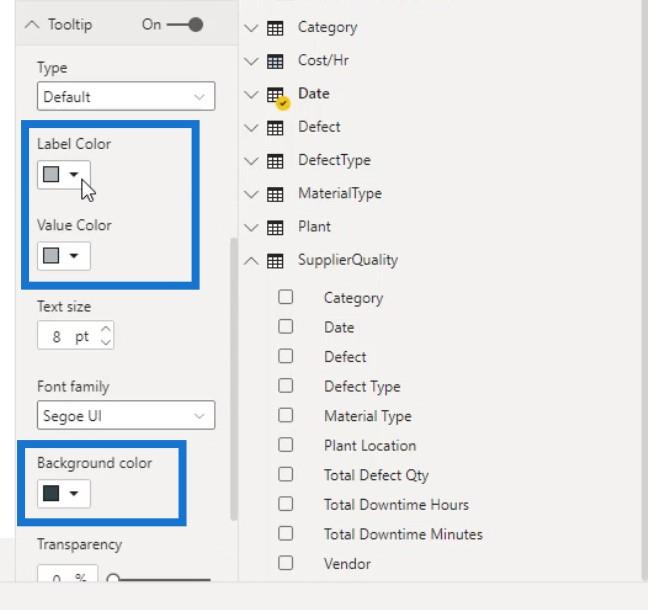Collapse the Tooltip section chevron
This screenshot has width=648, height=610.
coord(32,25)
